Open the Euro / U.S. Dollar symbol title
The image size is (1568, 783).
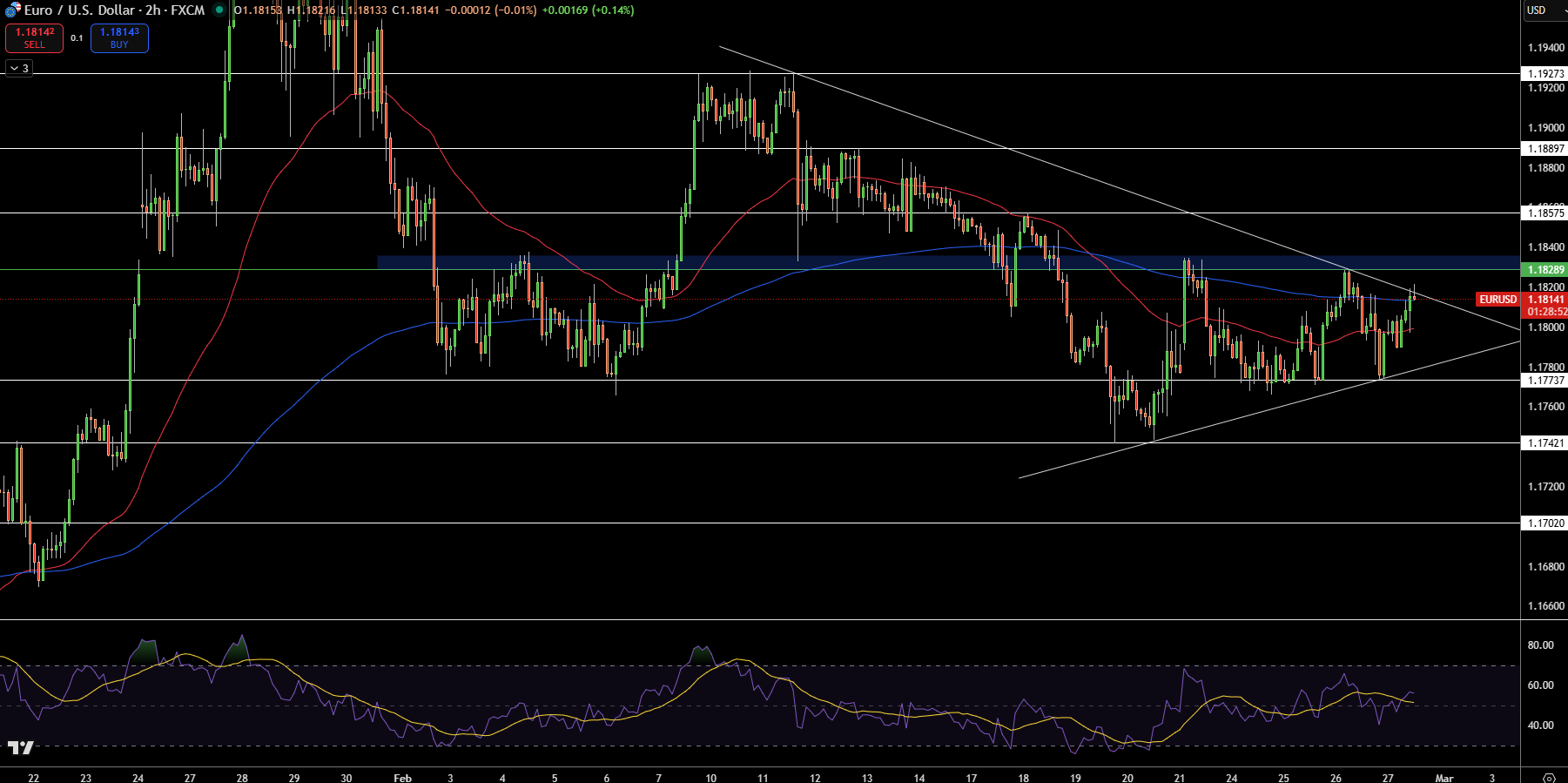point(114,10)
